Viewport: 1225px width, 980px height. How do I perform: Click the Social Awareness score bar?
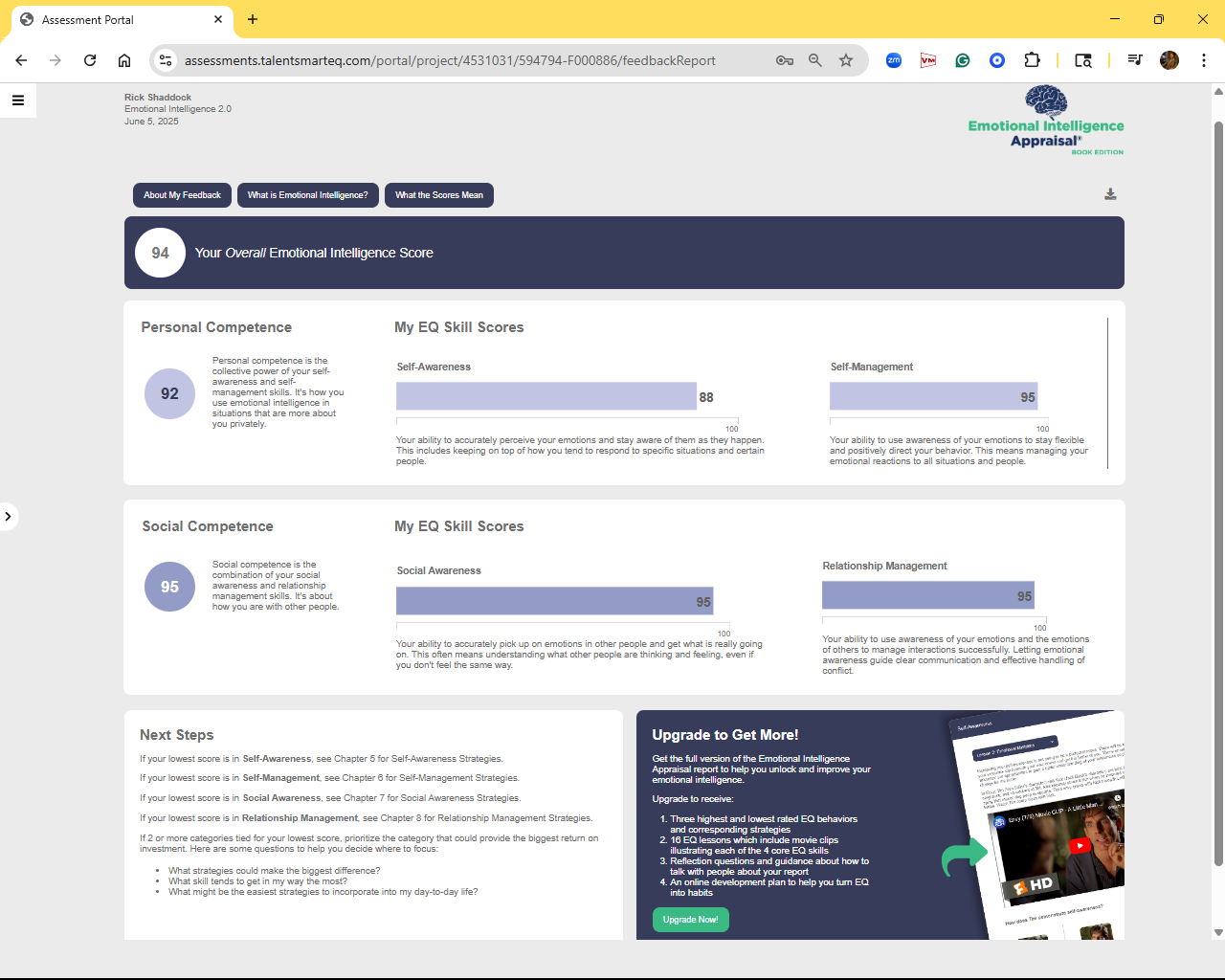[x=555, y=601]
